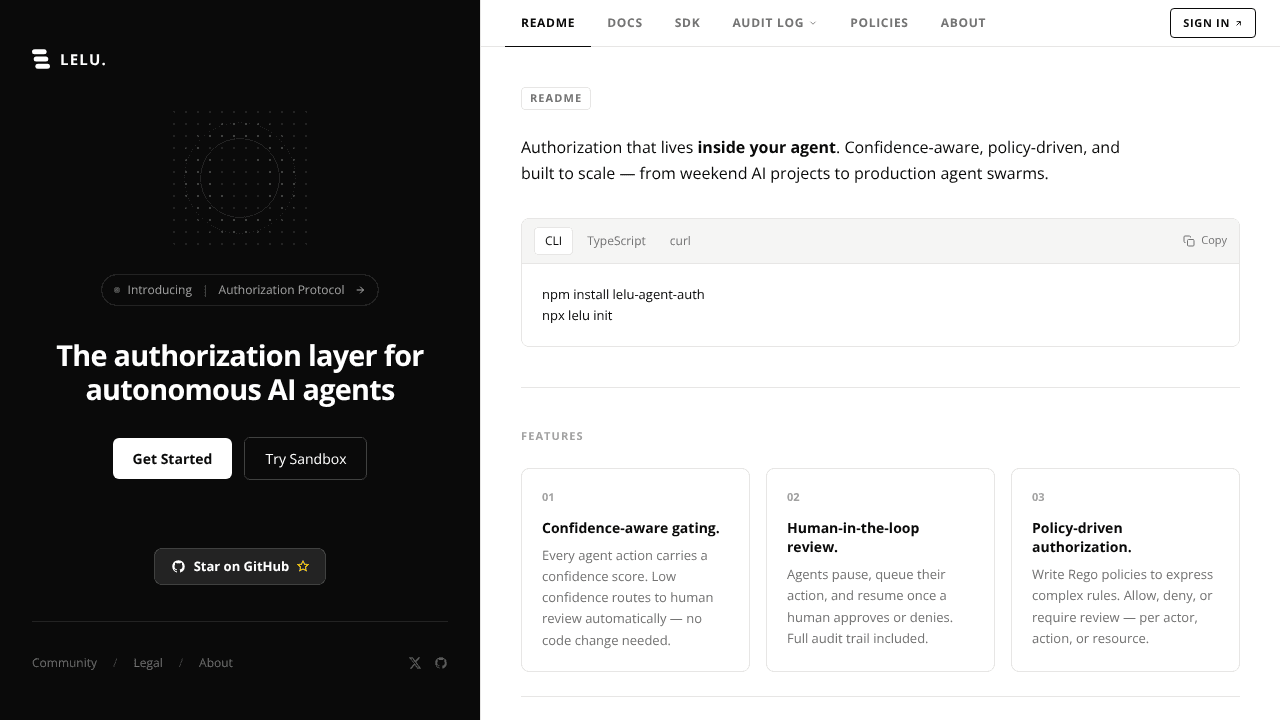Click the LELU logo icon
1280x720 pixels.
tap(41, 59)
